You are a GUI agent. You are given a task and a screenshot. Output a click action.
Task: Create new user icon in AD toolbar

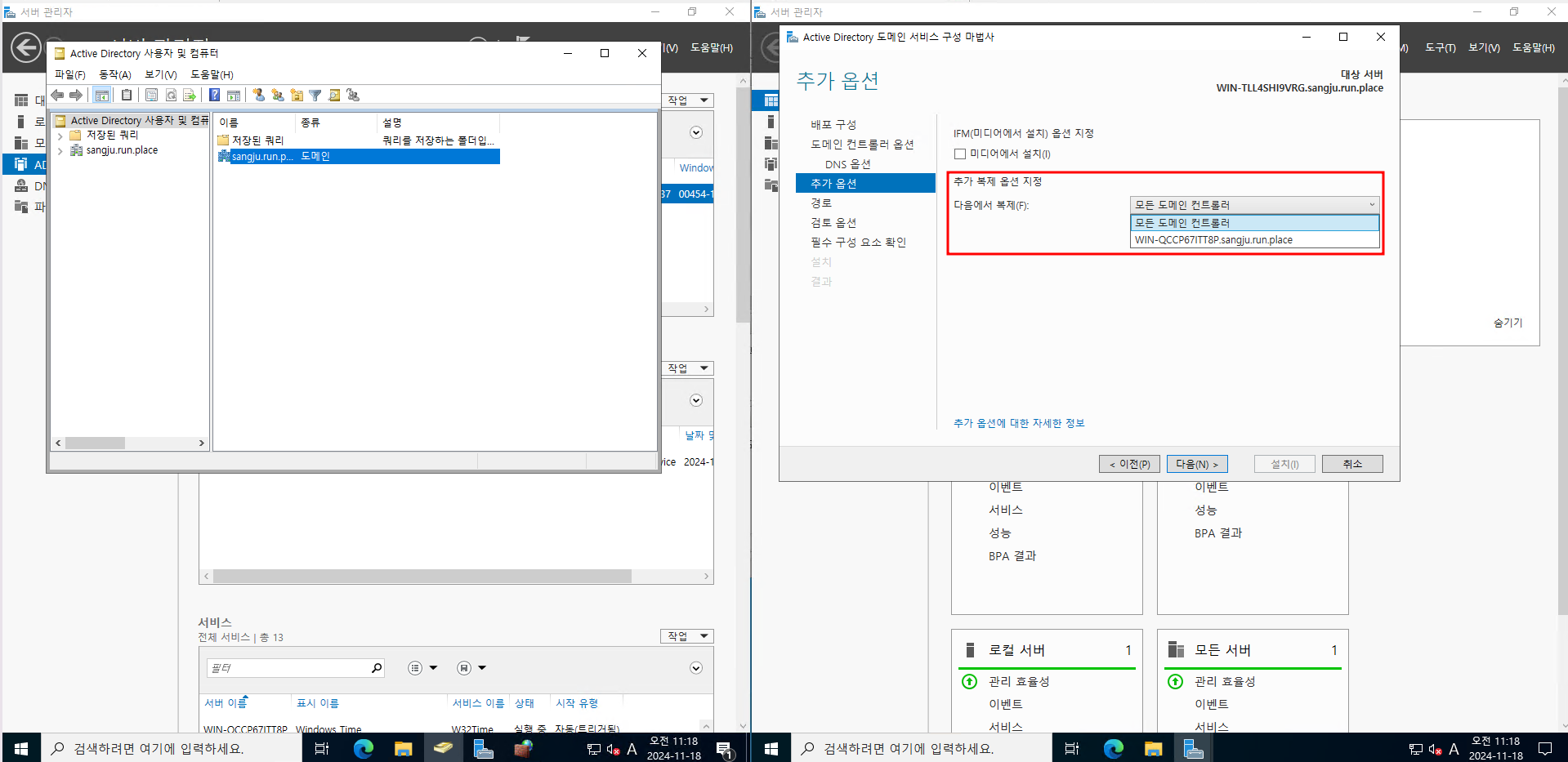coord(259,96)
